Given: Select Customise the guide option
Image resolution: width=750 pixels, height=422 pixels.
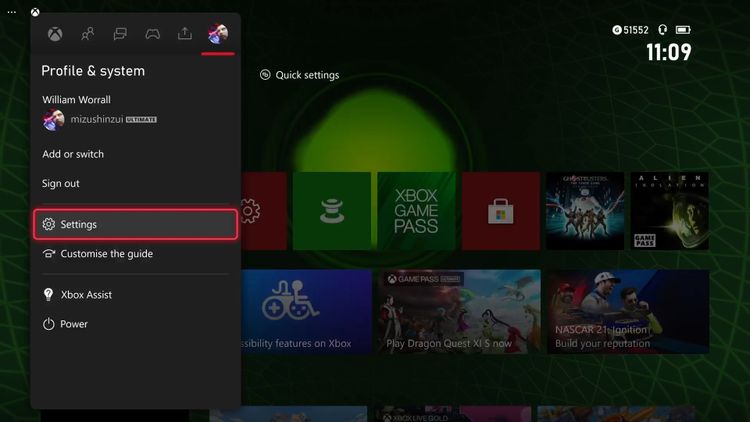Looking at the screenshot, I should (106, 254).
